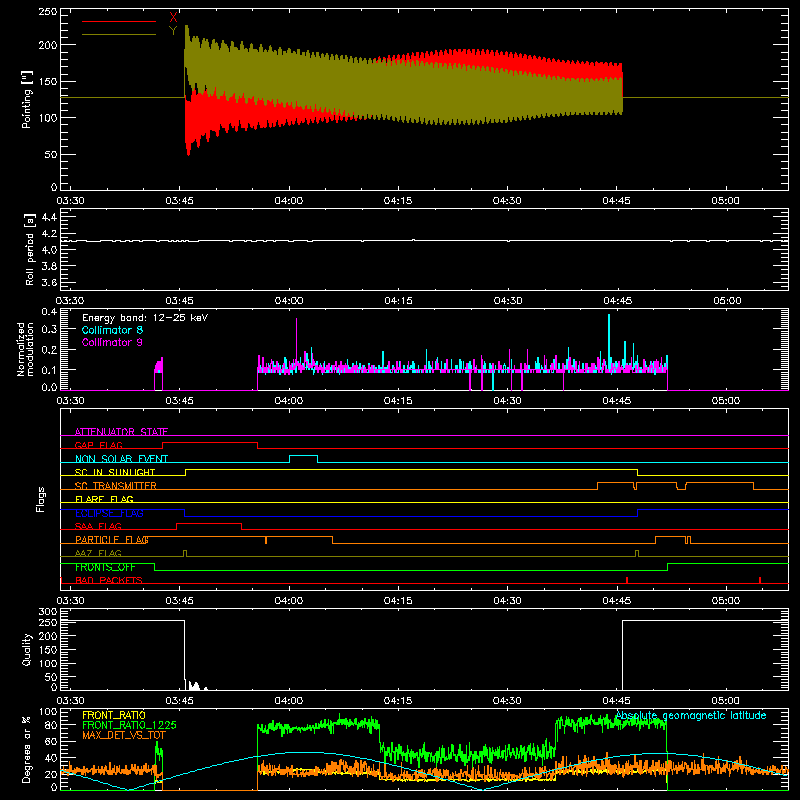The image size is (800, 800).
Task: Click the FRONTS_OFF flag label
Action: 105,567
